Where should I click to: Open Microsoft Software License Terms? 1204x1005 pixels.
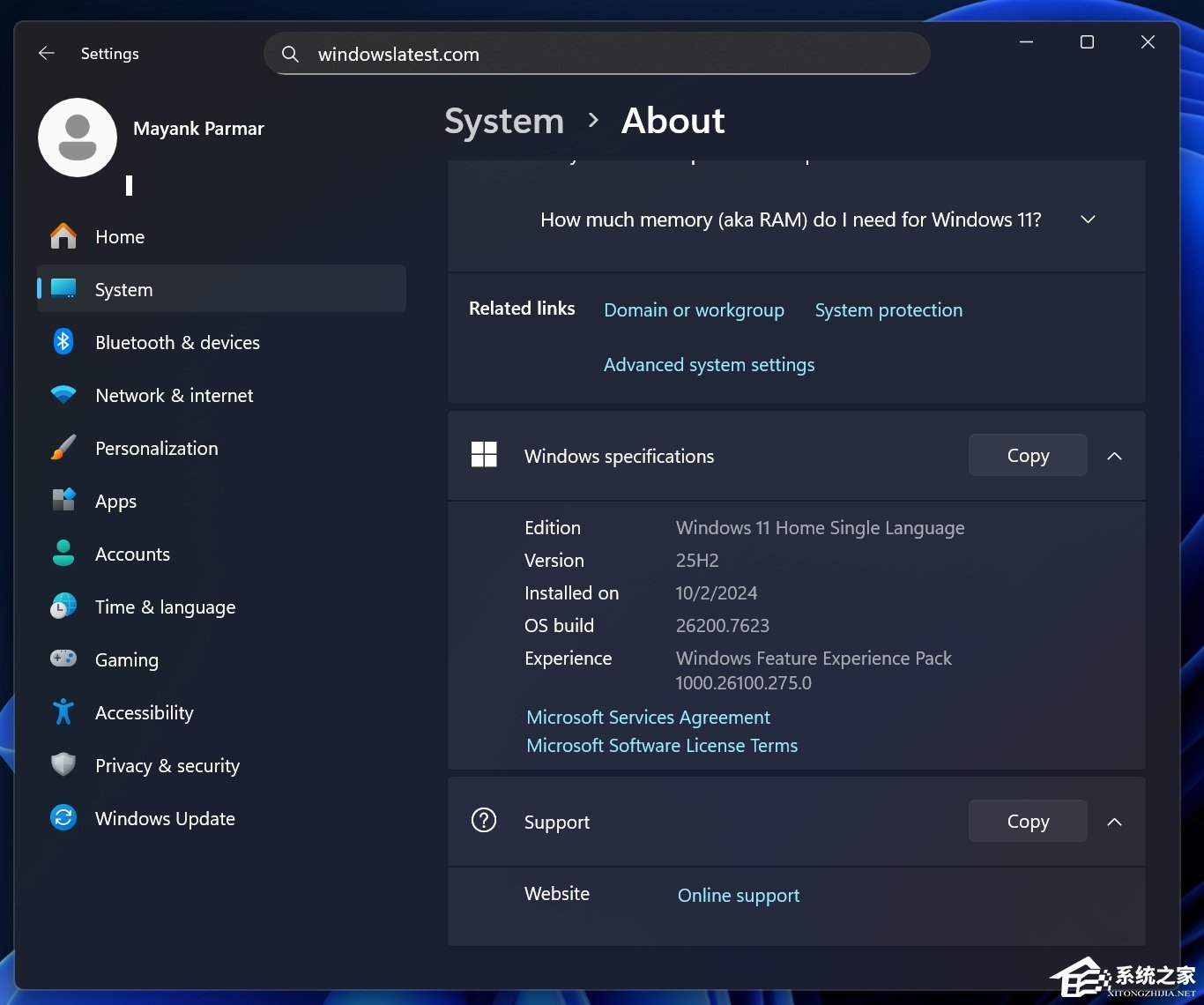point(662,746)
